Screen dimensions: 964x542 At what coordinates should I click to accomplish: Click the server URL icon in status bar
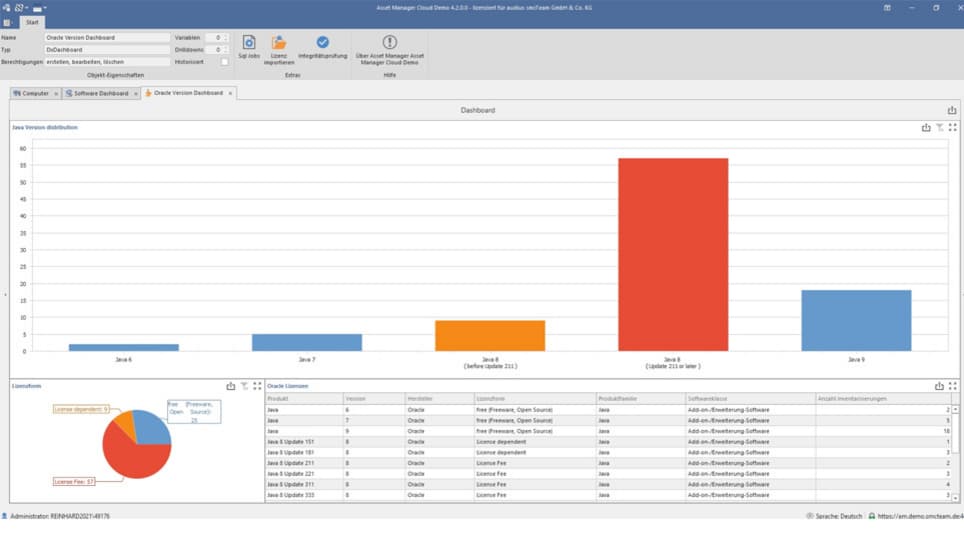pos(871,516)
